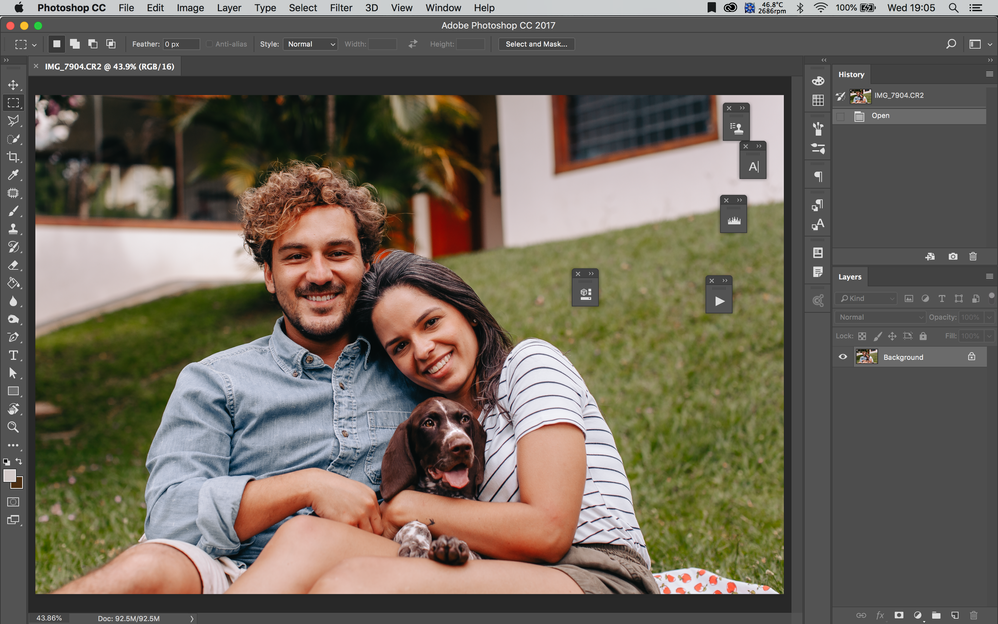Choose Intersect with selection mode
The height and width of the screenshot is (624, 998).
(x=111, y=44)
